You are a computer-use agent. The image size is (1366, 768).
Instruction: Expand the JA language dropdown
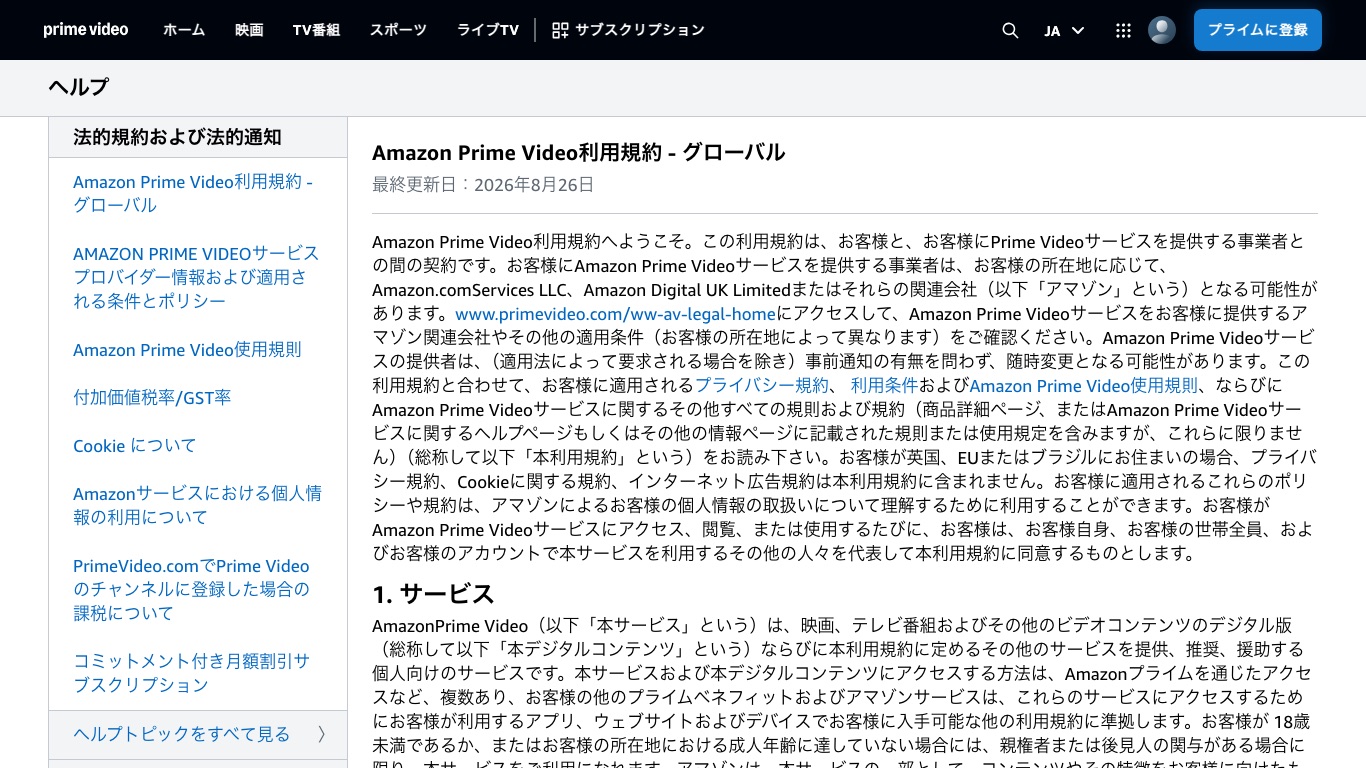pyautogui.click(x=1064, y=30)
